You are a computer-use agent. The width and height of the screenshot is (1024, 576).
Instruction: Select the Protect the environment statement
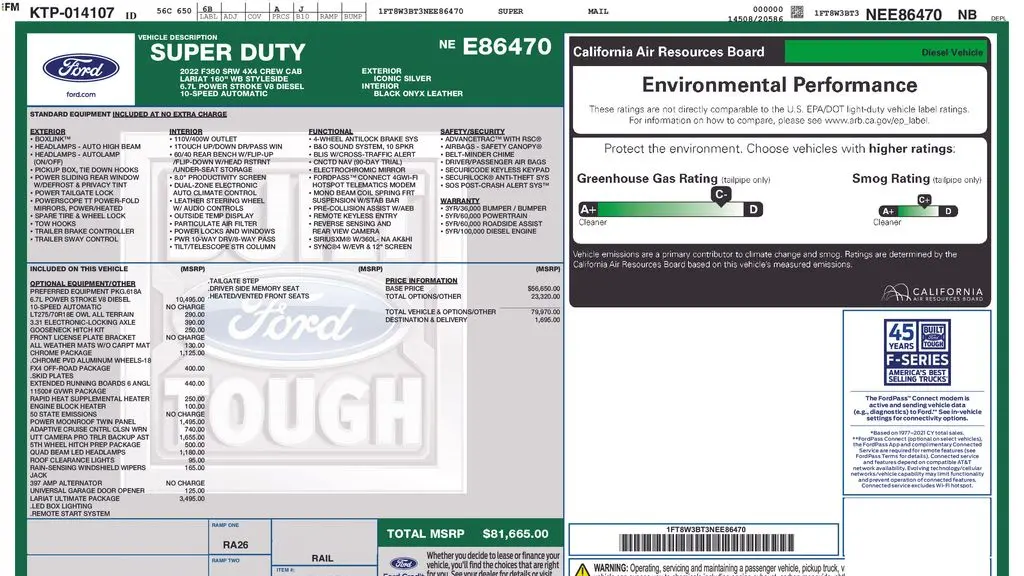pyautogui.click(x=779, y=148)
